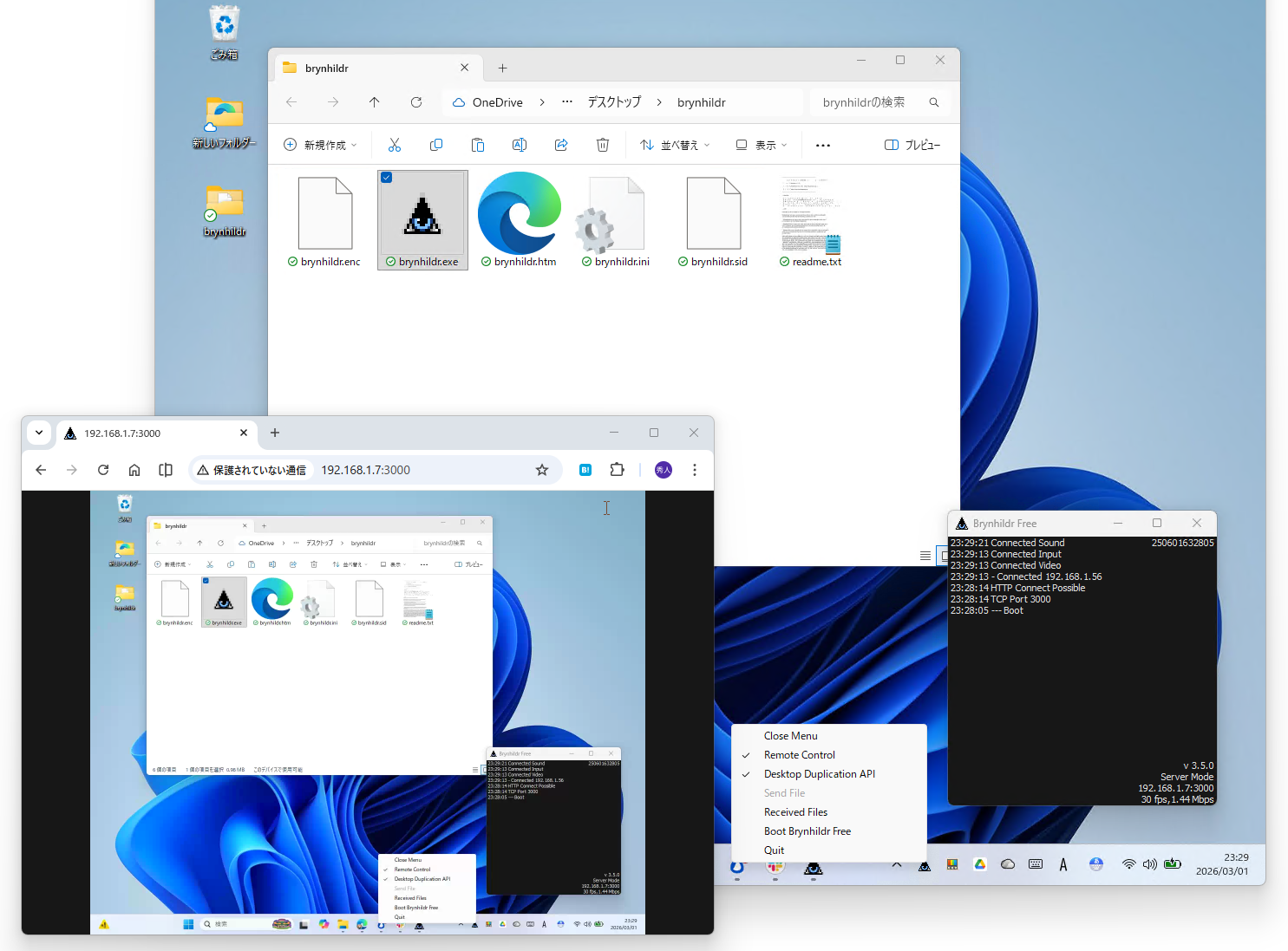
Task: Open the Recycle Bin desktop icon
Action: (x=225, y=33)
